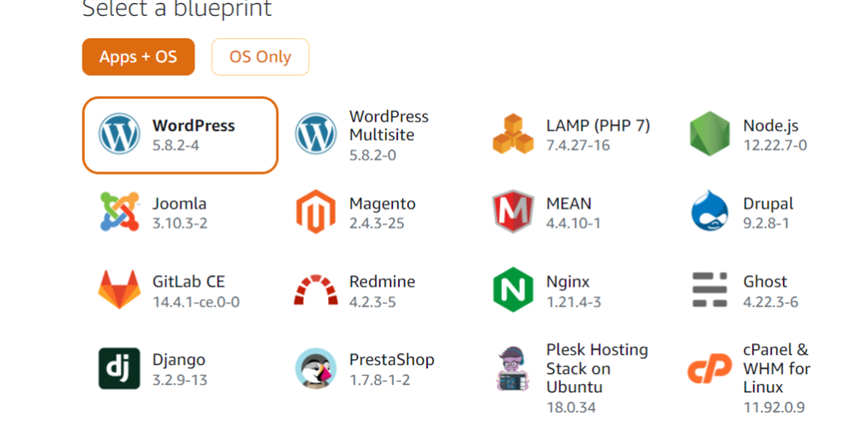
Task: Pick the Nginx blueprint label
Action: [568, 282]
